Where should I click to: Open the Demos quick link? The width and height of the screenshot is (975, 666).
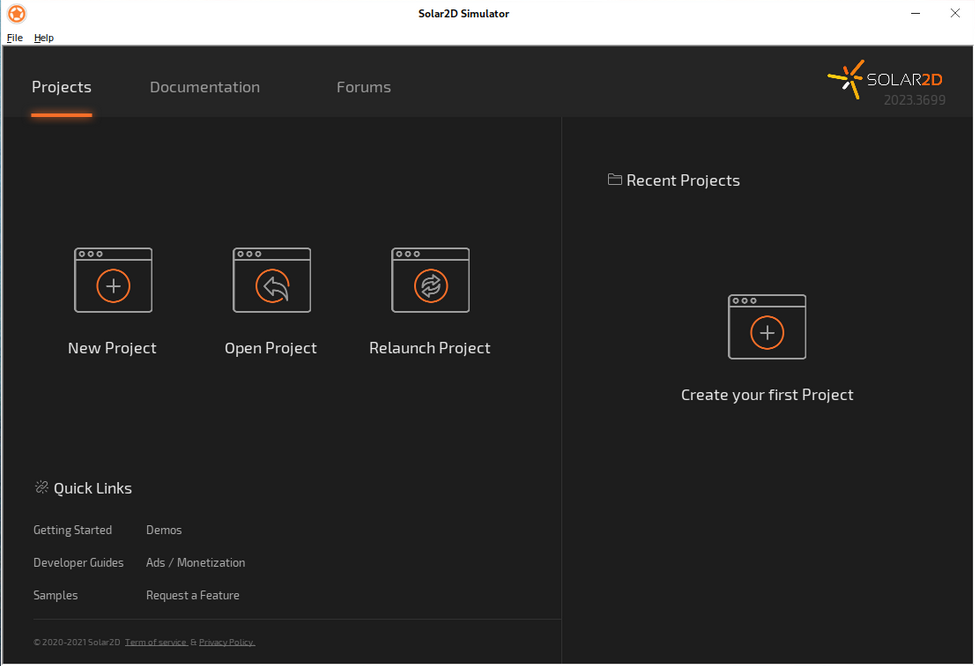(x=164, y=530)
